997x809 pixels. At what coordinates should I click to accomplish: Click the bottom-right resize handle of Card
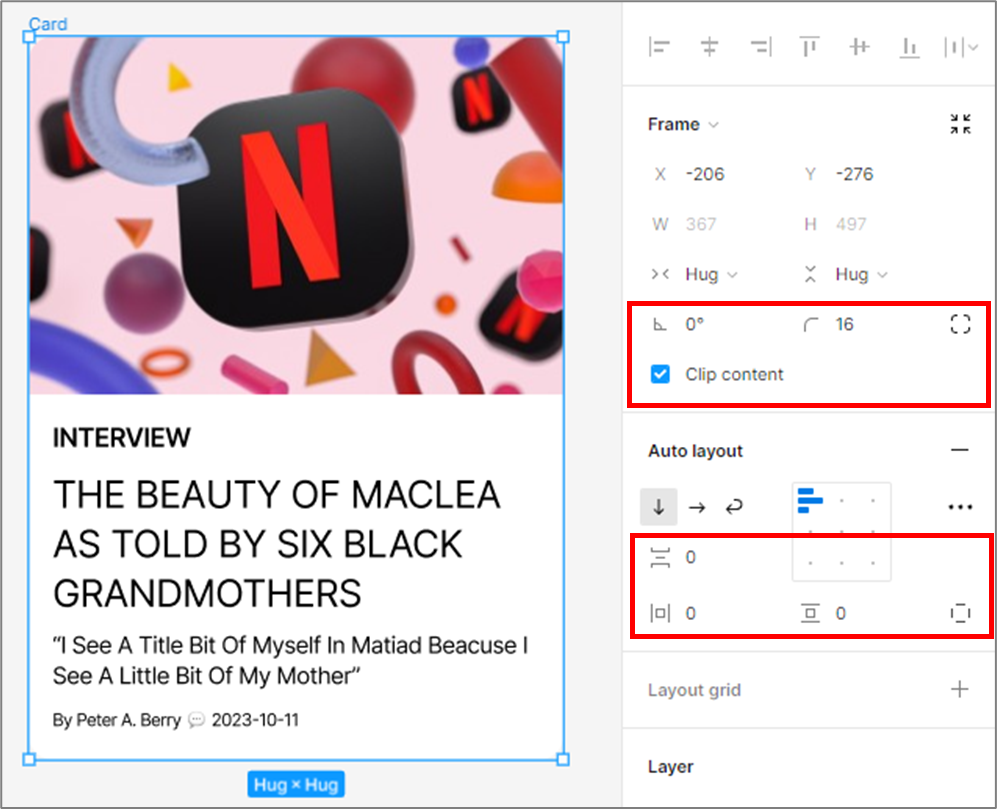pyautogui.click(x=563, y=759)
